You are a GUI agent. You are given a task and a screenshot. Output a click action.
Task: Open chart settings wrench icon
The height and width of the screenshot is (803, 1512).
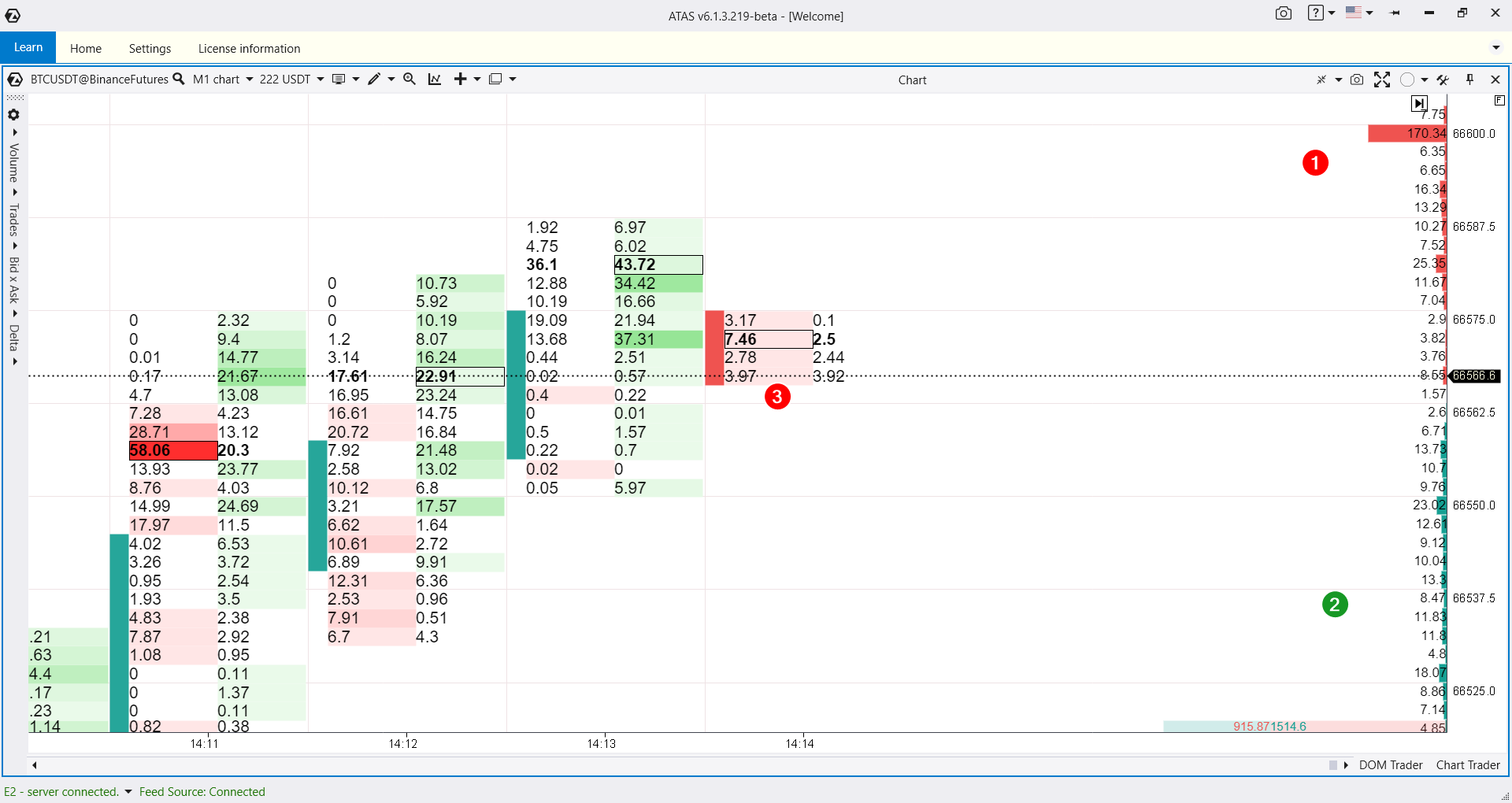click(x=1443, y=80)
